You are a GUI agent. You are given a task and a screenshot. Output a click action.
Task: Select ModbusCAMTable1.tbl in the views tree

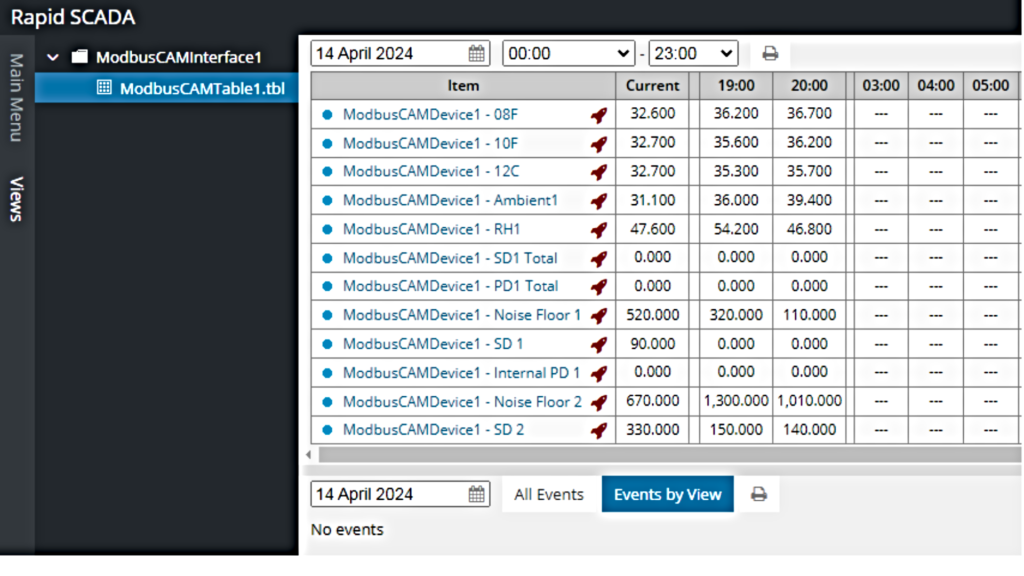click(x=202, y=88)
